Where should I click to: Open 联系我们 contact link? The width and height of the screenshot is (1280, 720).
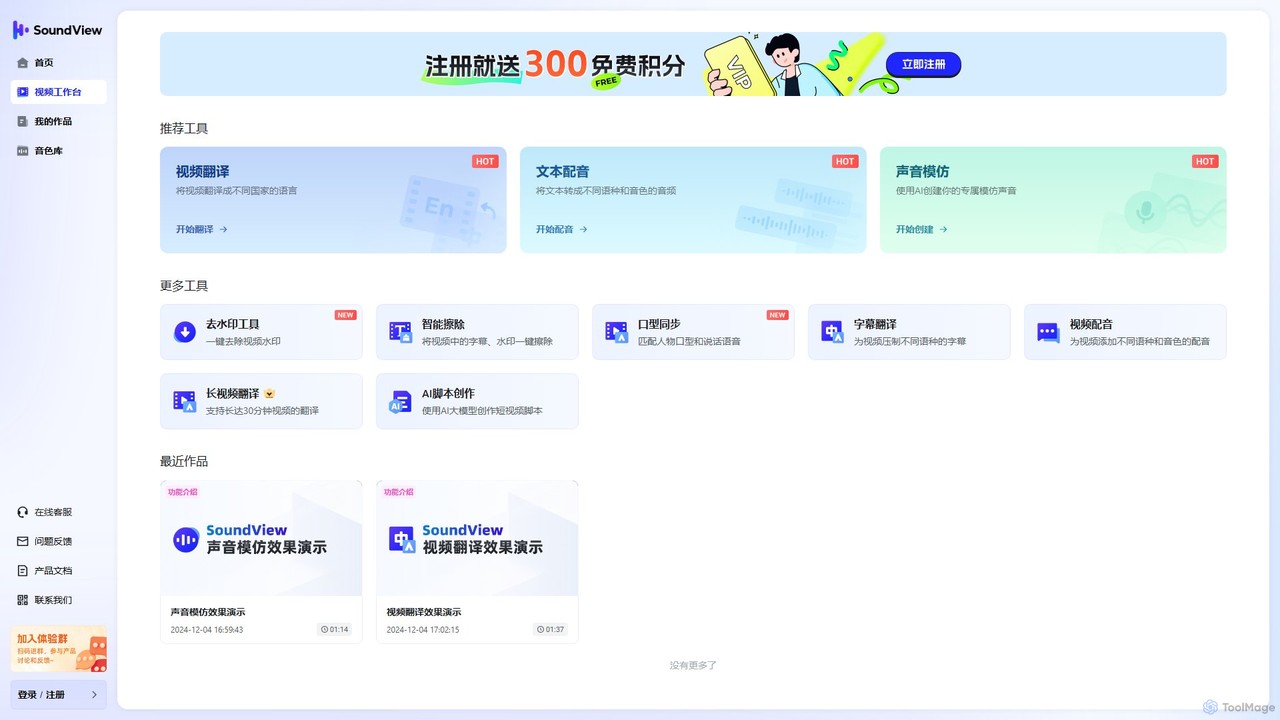[x=53, y=600]
